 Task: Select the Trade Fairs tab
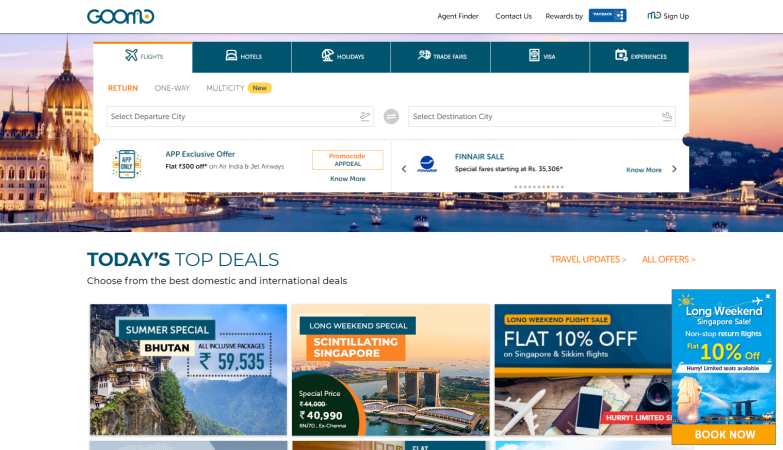pos(440,57)
